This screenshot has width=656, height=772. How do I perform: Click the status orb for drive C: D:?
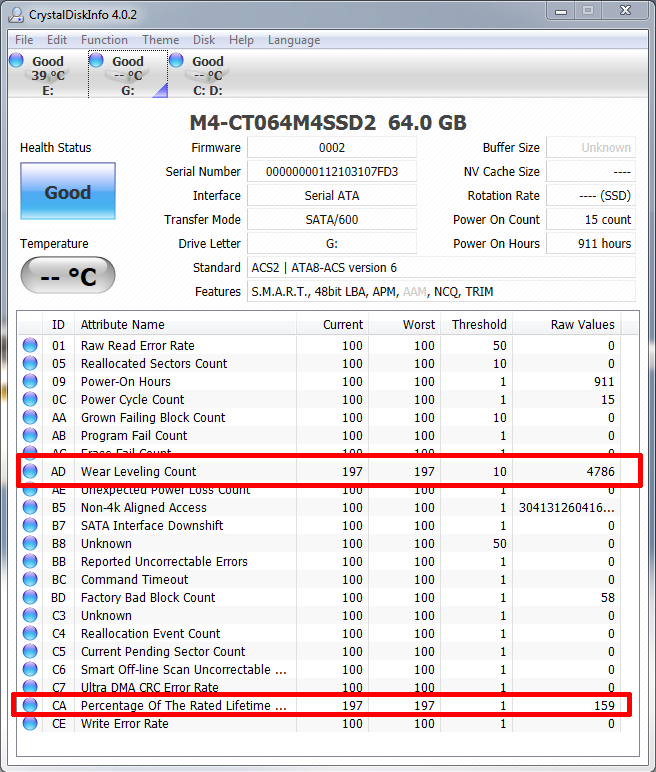(176, 60)
